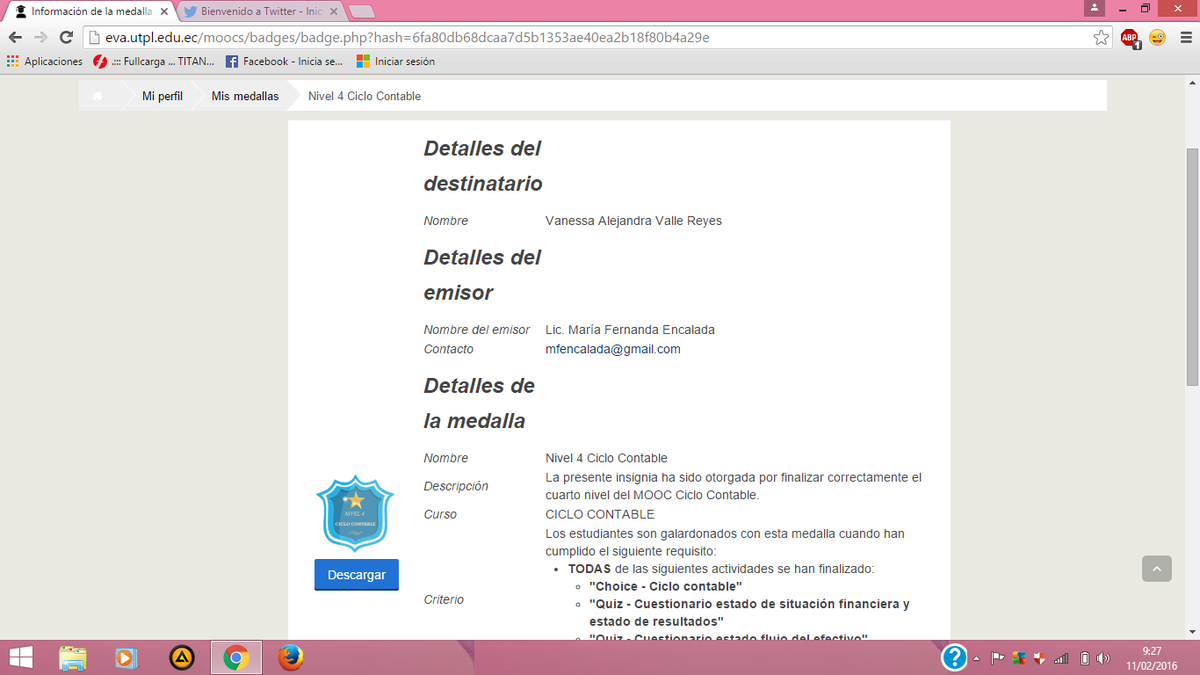Click the AVG antivirus tray icon
The width and height of the screenshot is (1200, 675).
1019,658
